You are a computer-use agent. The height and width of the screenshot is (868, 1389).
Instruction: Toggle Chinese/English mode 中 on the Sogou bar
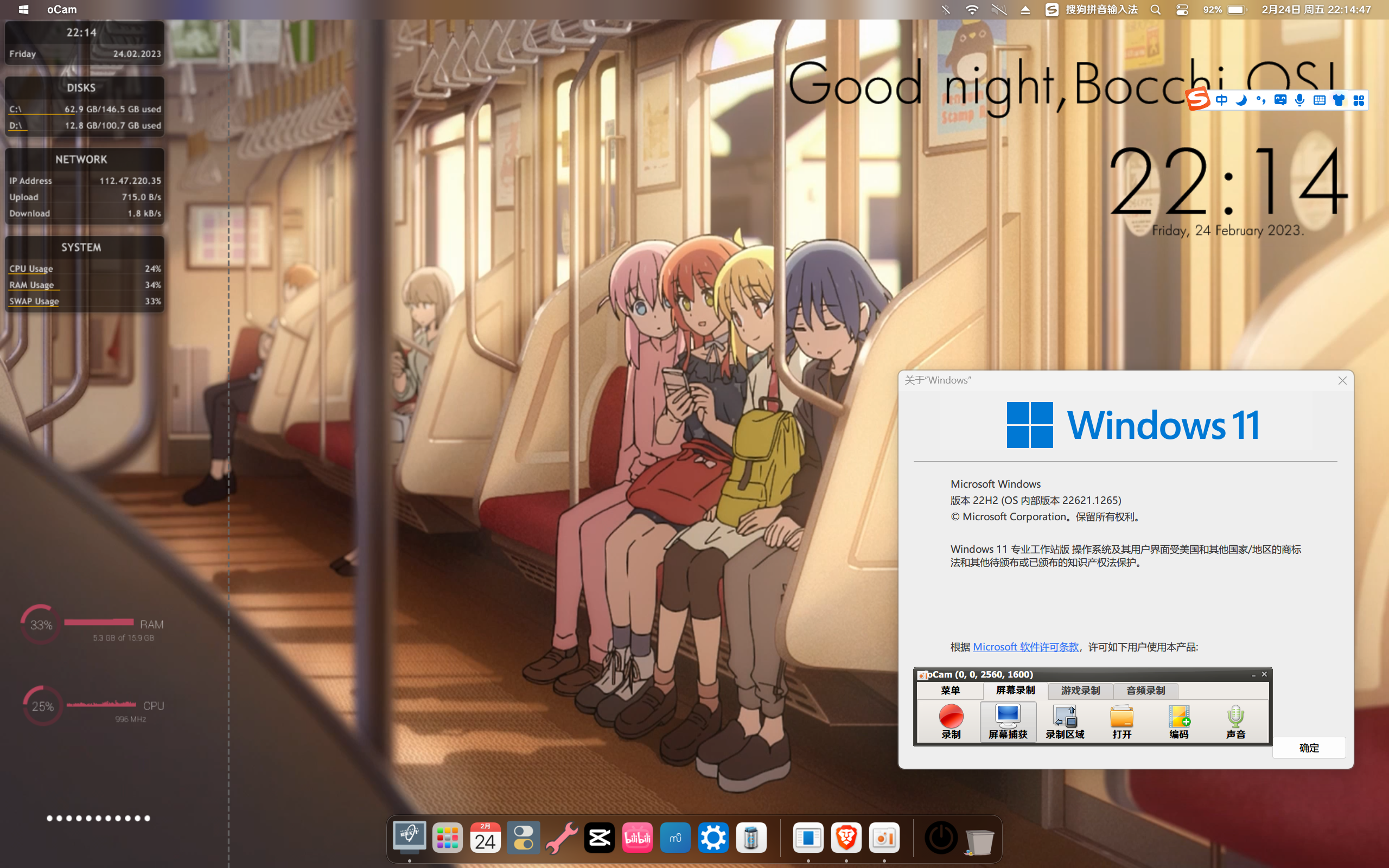tap(1221, 100)
